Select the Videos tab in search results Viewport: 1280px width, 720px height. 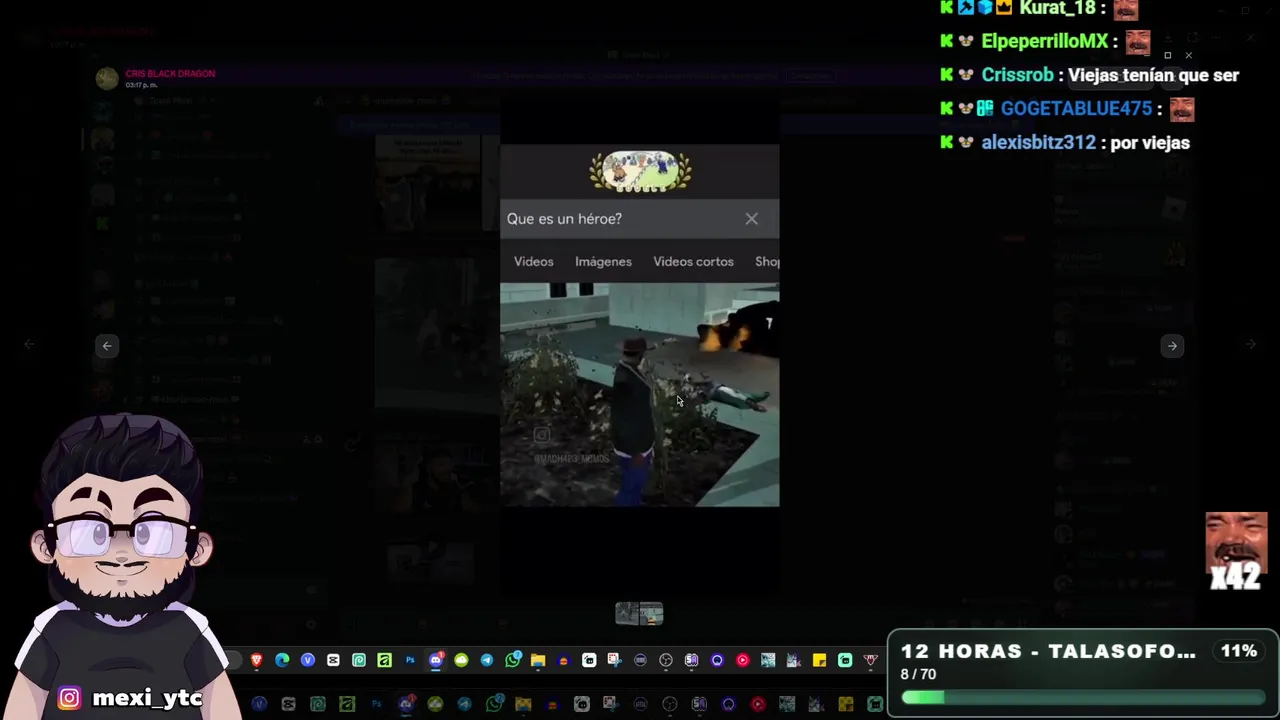(533, 261)
